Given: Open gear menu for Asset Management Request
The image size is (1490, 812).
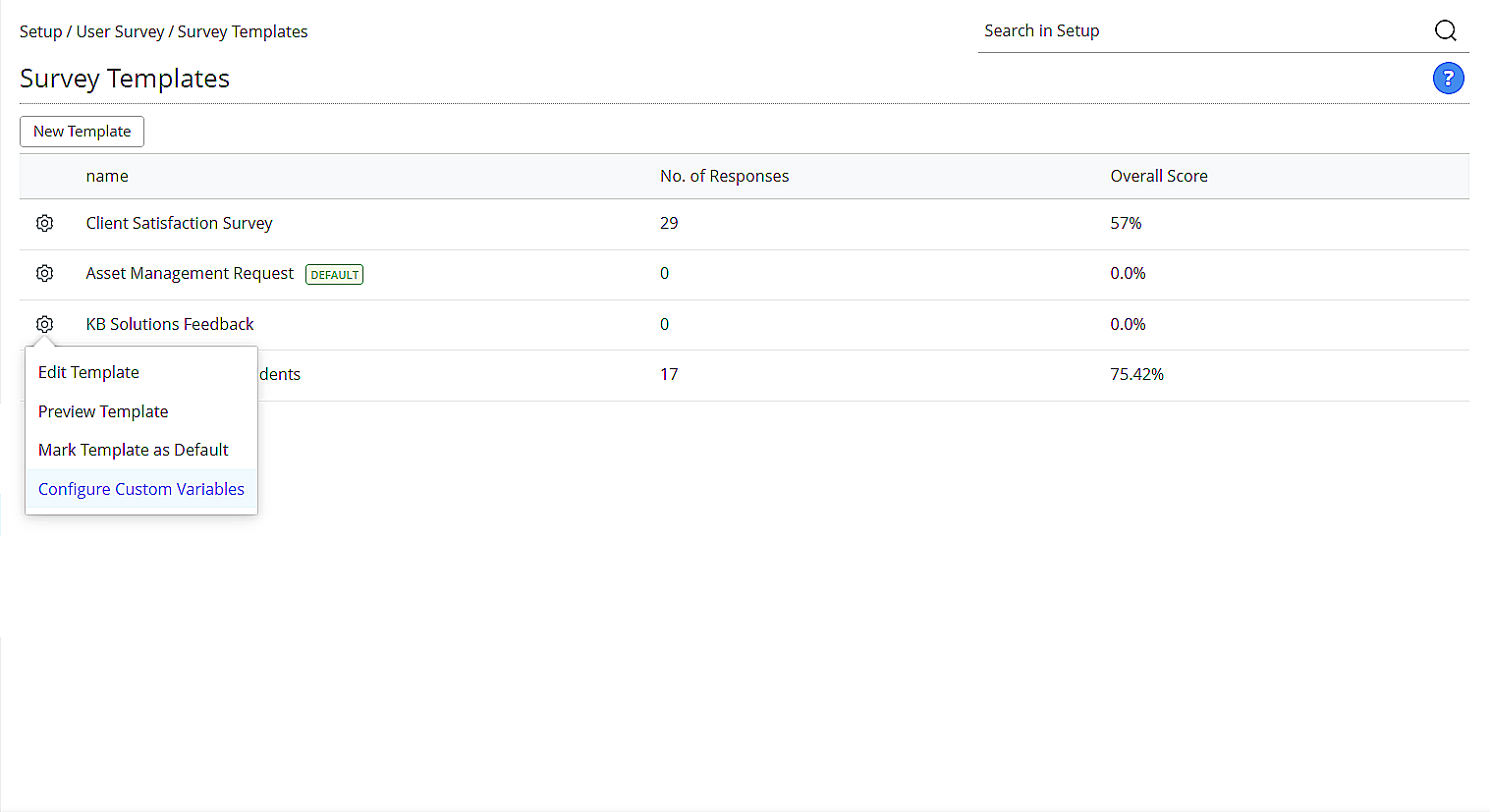Looking at the screenshot, I should [x=44, y=273].
